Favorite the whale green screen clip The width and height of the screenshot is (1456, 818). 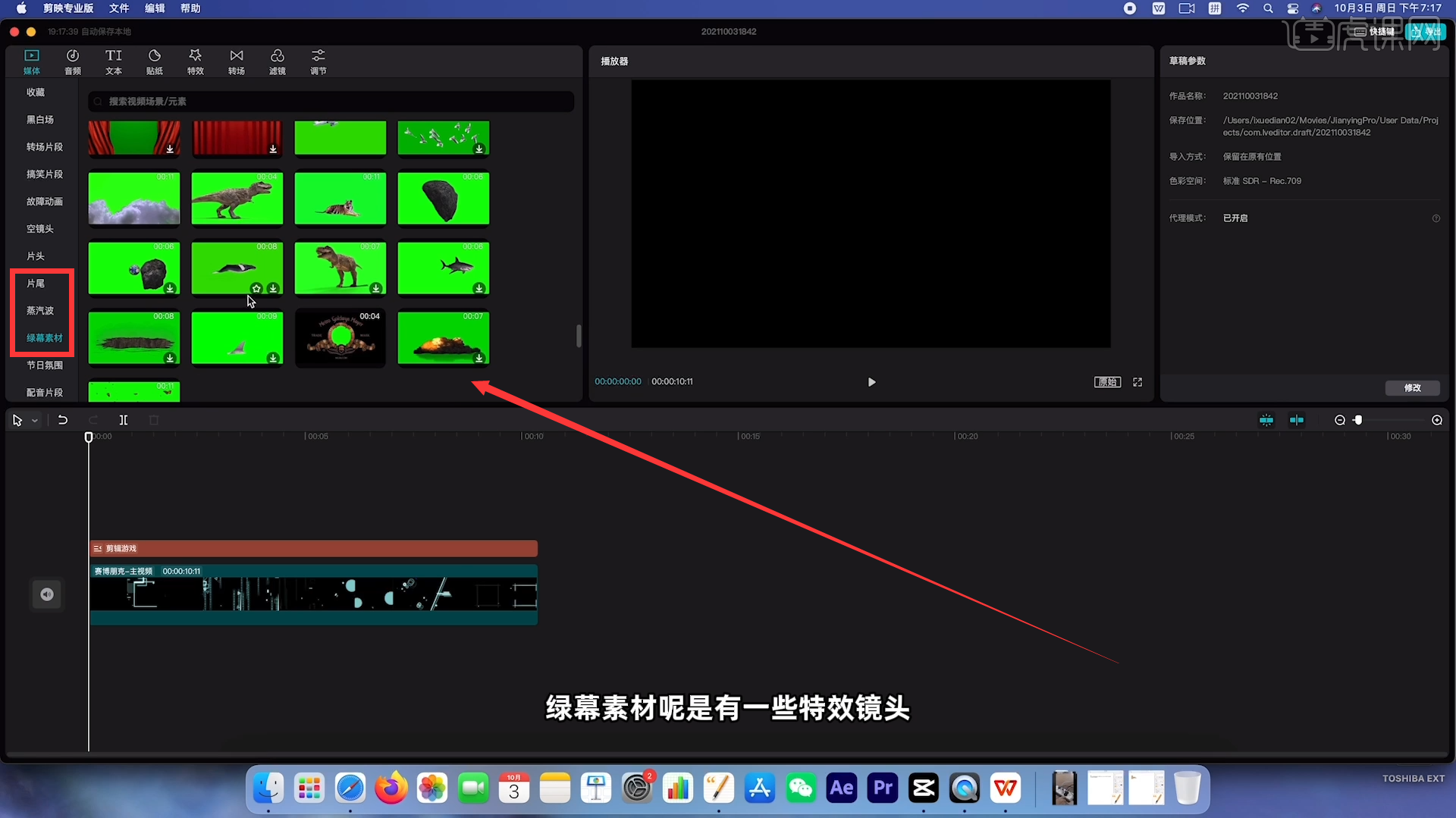(x=256, y=288)
